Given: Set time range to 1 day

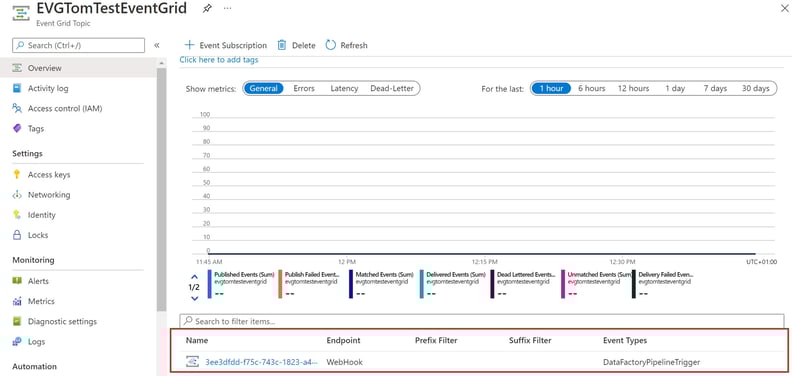Looking at the screenshot, I should coord(675,88).
